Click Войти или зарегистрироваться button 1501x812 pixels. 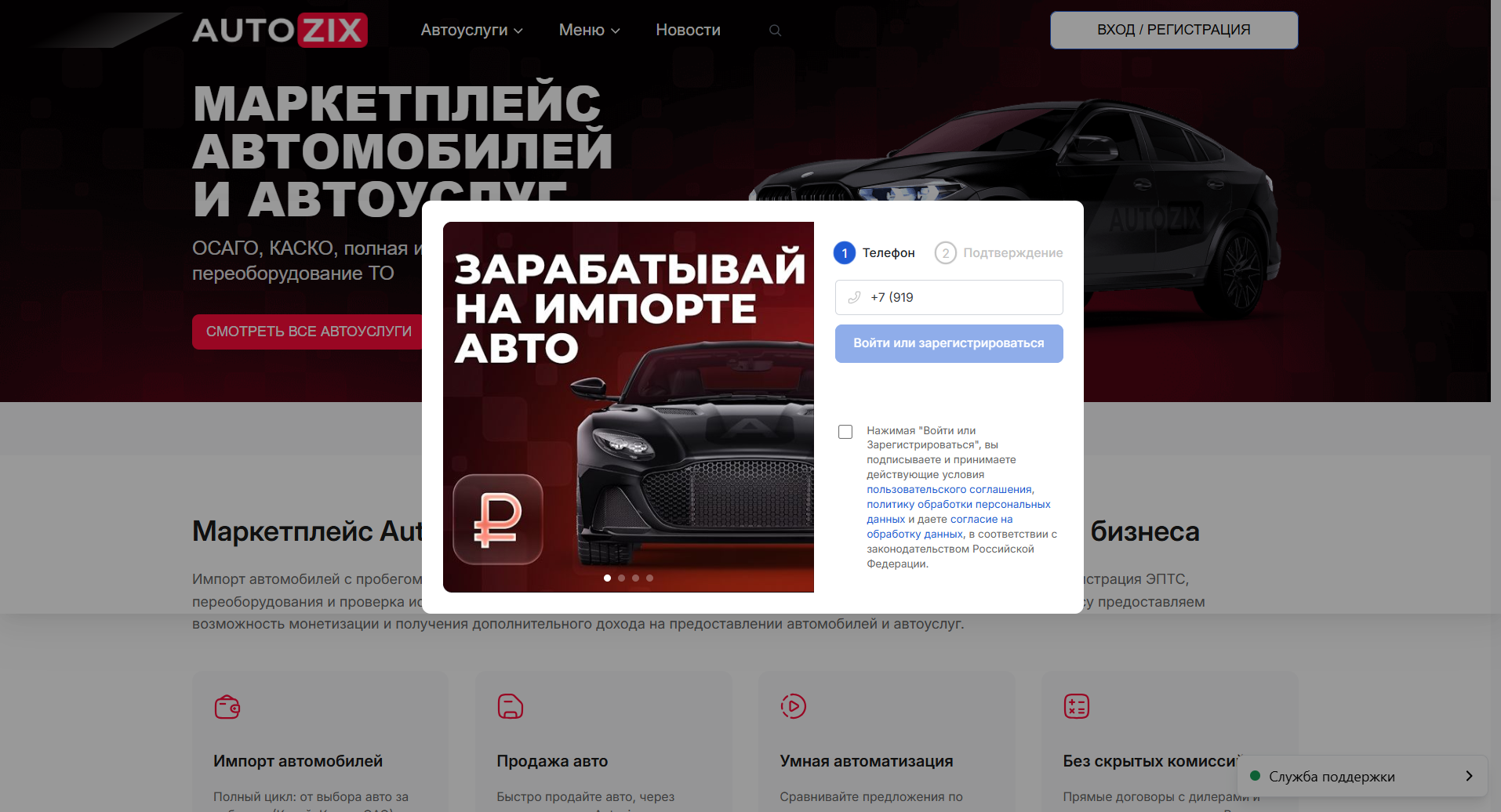point(949,343)
